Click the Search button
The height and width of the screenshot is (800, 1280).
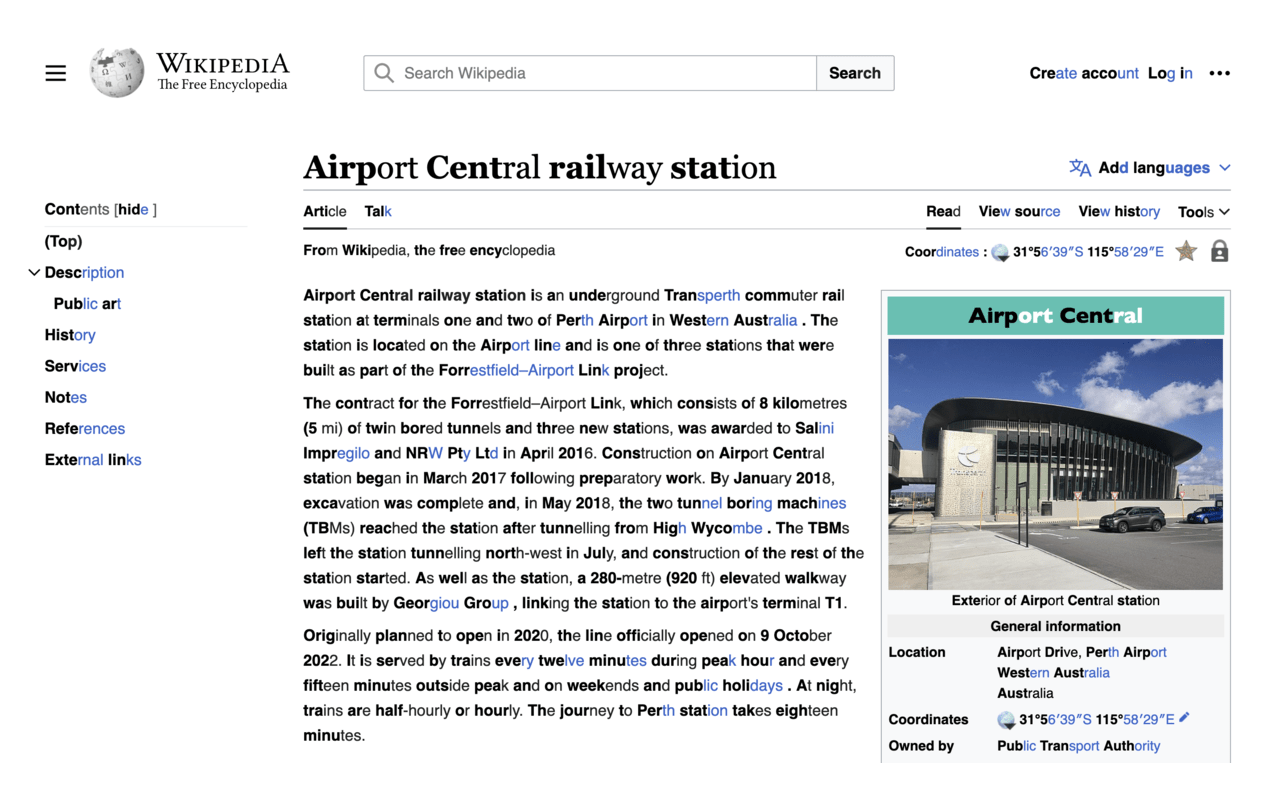click(855, 73)
